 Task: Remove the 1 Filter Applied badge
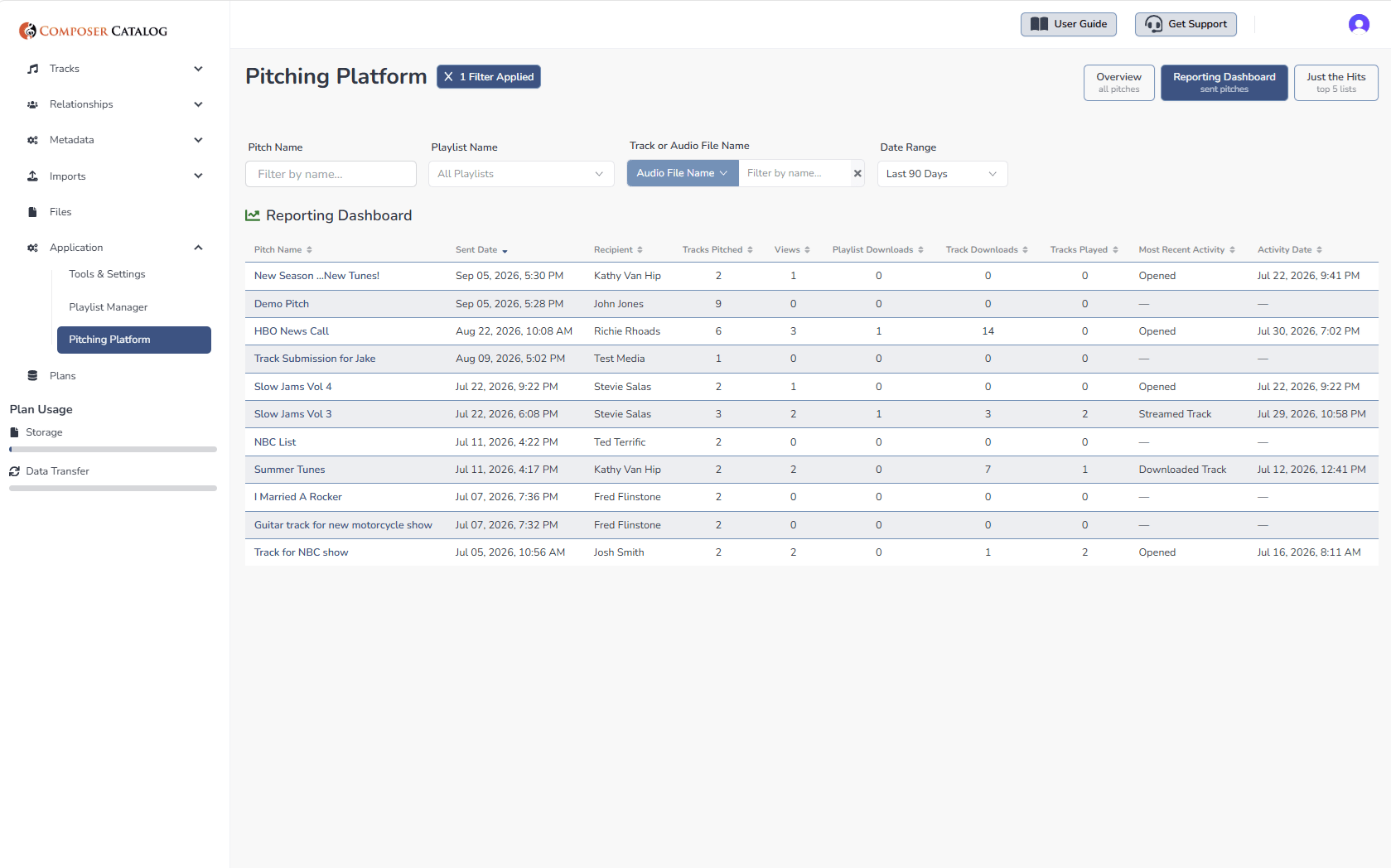[489, 77]
